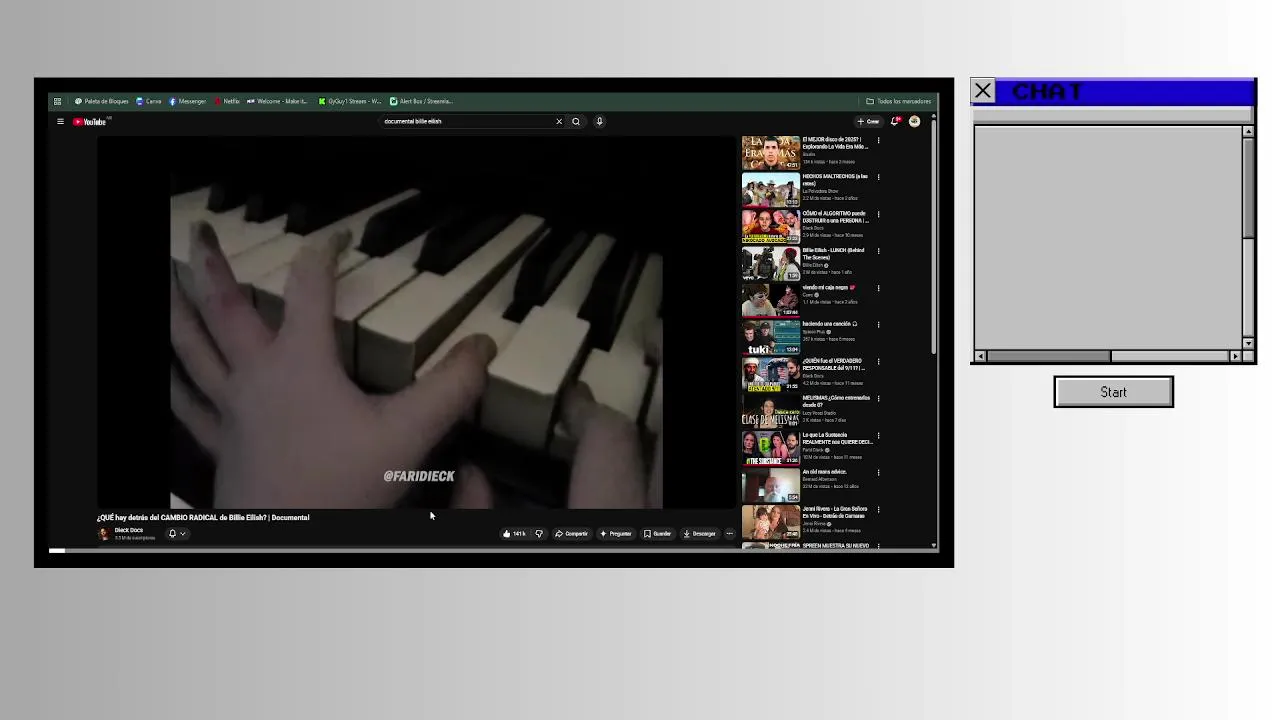
Task: Open options for 'MELISMAS' video
Action: click(x=878, y=398)
